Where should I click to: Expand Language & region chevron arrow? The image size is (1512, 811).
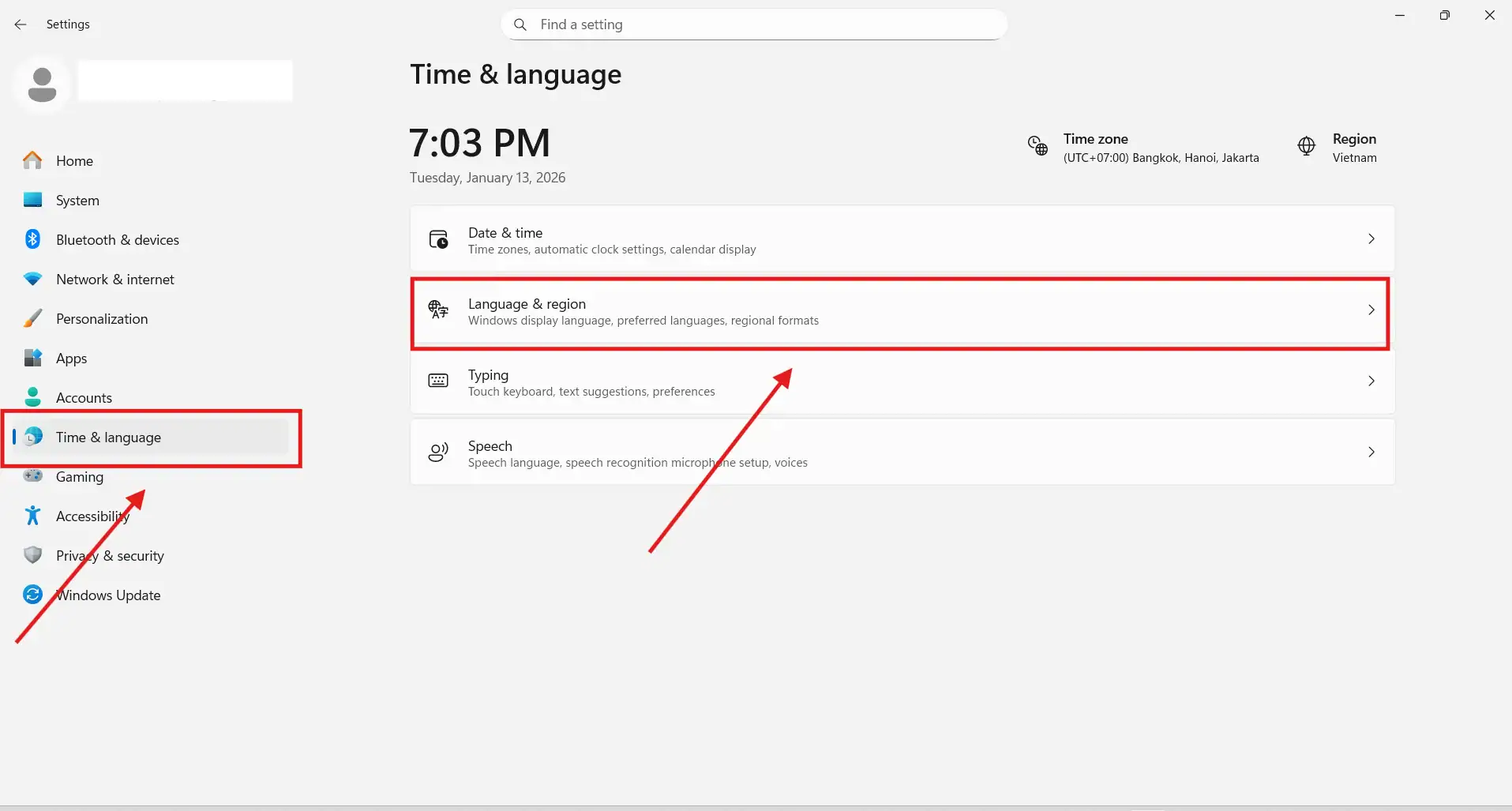[1371, 310]
